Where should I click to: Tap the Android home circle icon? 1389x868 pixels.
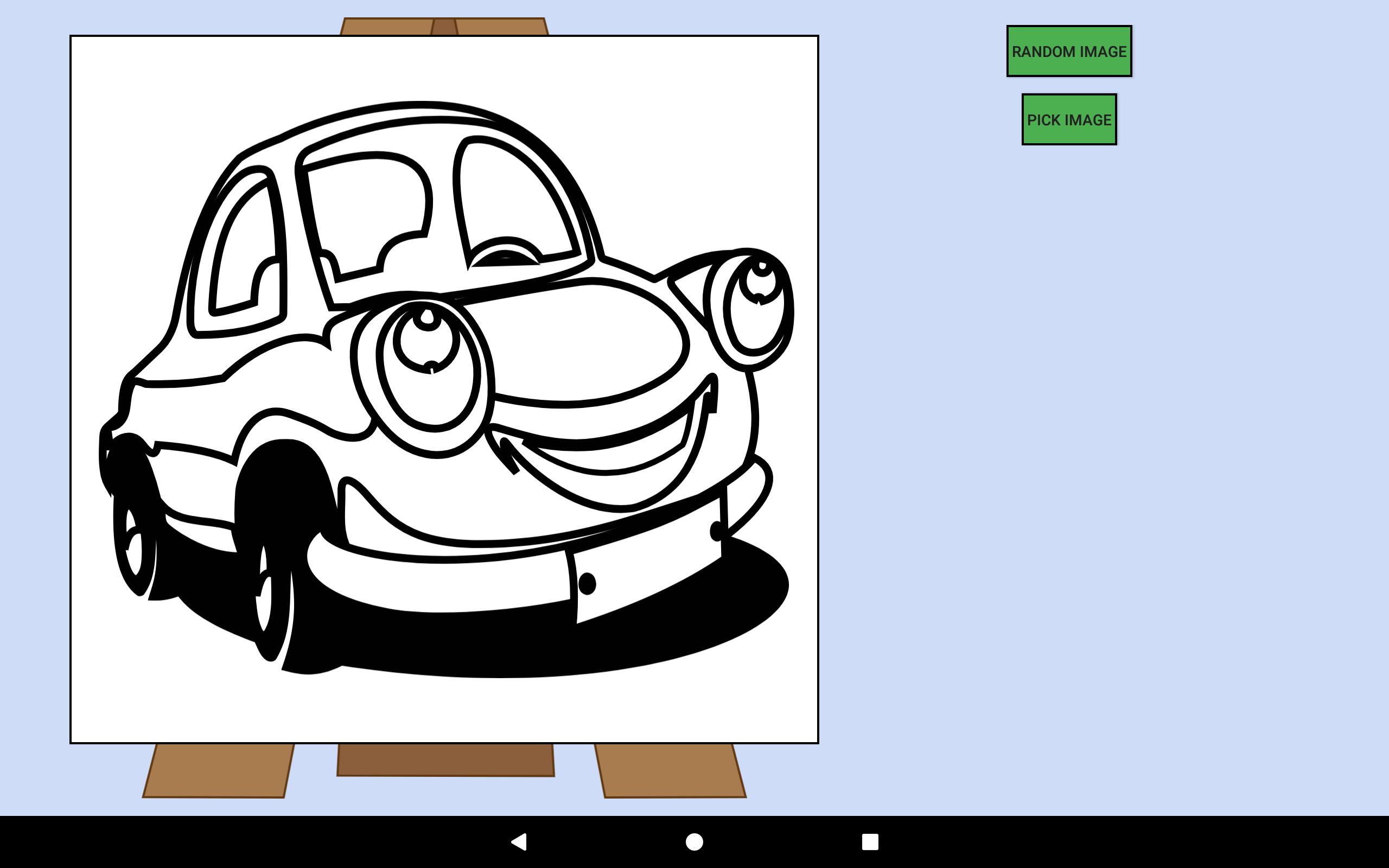694,841
